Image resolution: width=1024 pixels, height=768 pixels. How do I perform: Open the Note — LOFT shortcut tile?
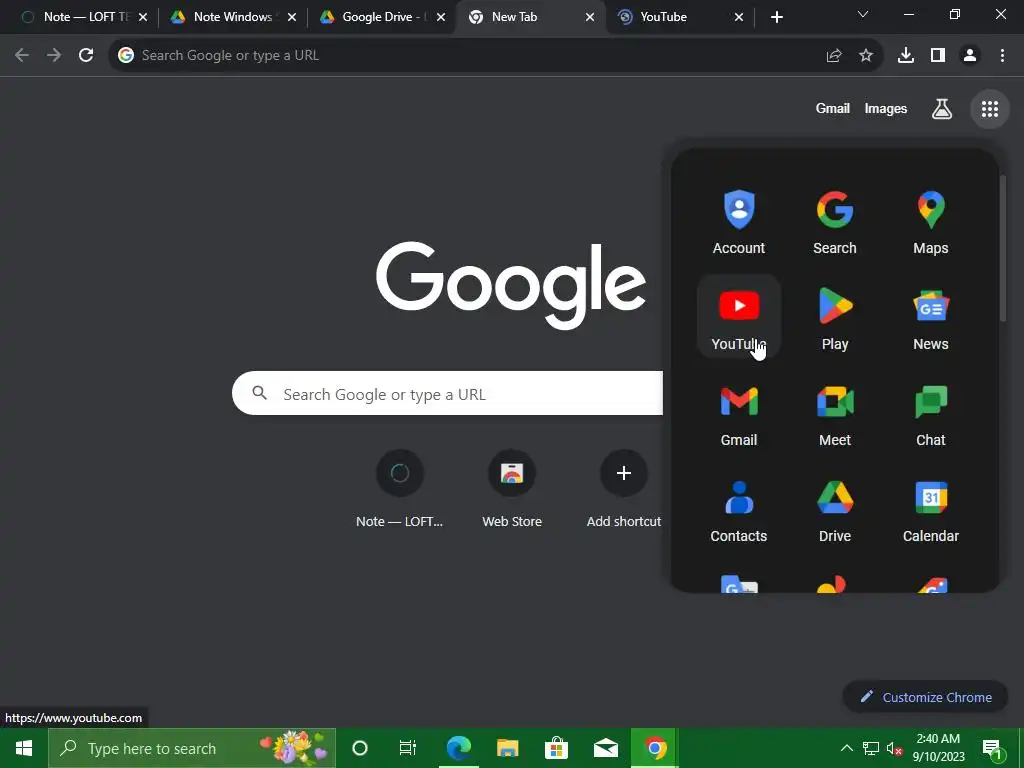(x=400, y=488)
